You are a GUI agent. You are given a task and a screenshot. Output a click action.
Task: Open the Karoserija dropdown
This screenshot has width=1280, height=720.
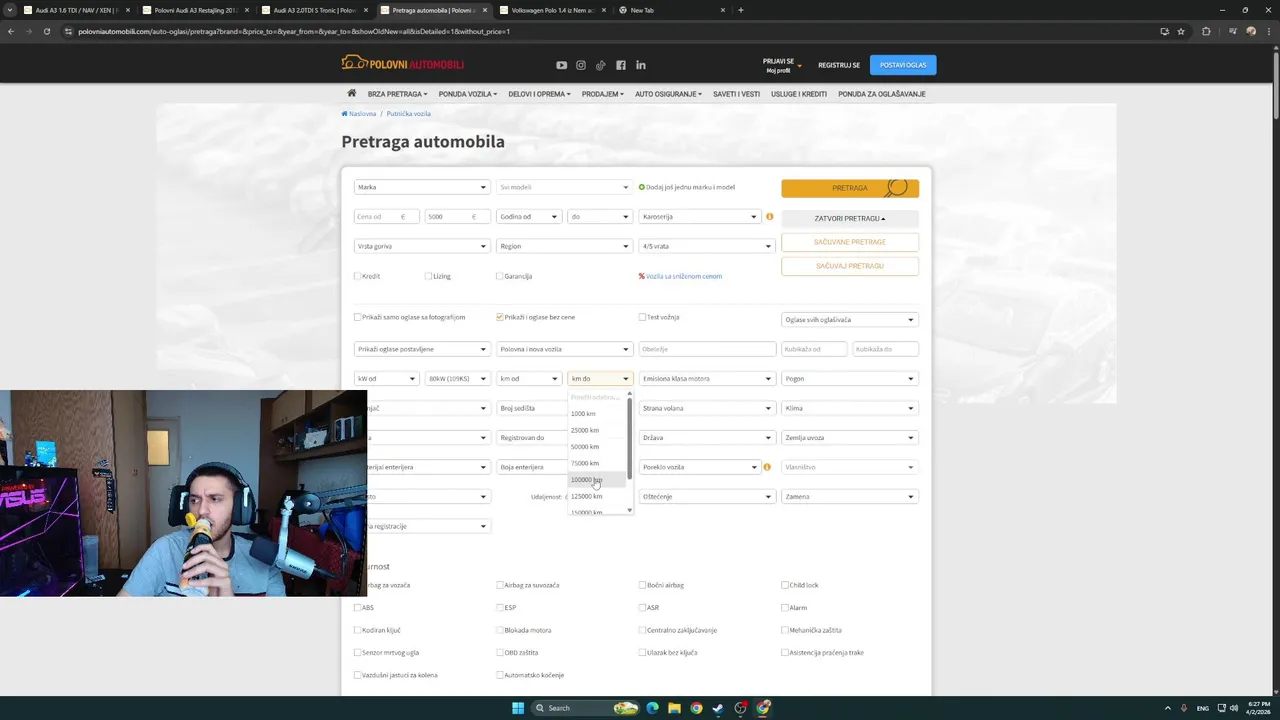point(700,216)
